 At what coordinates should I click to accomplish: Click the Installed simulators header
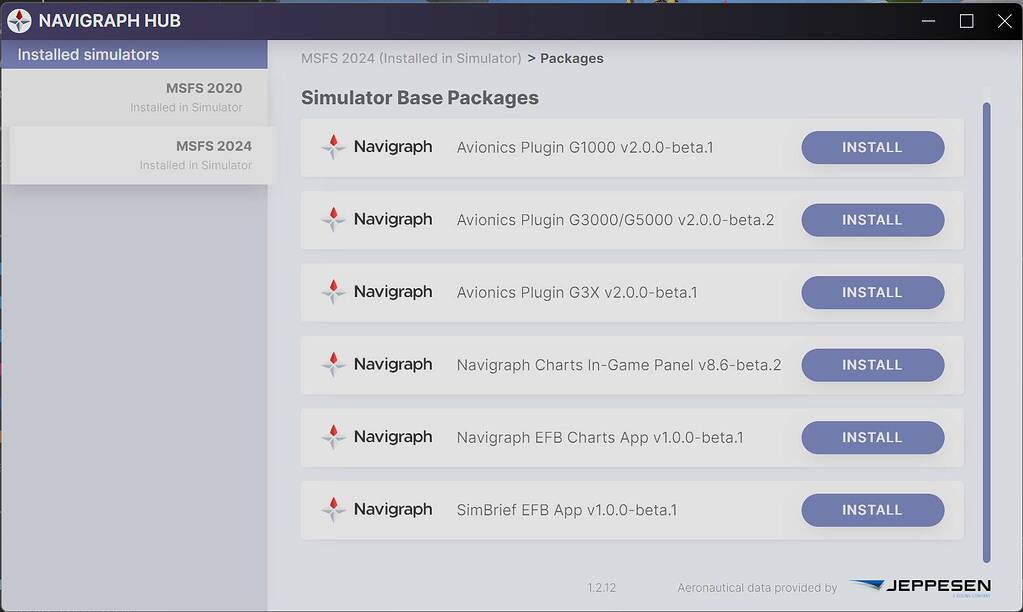coord(90,54)
